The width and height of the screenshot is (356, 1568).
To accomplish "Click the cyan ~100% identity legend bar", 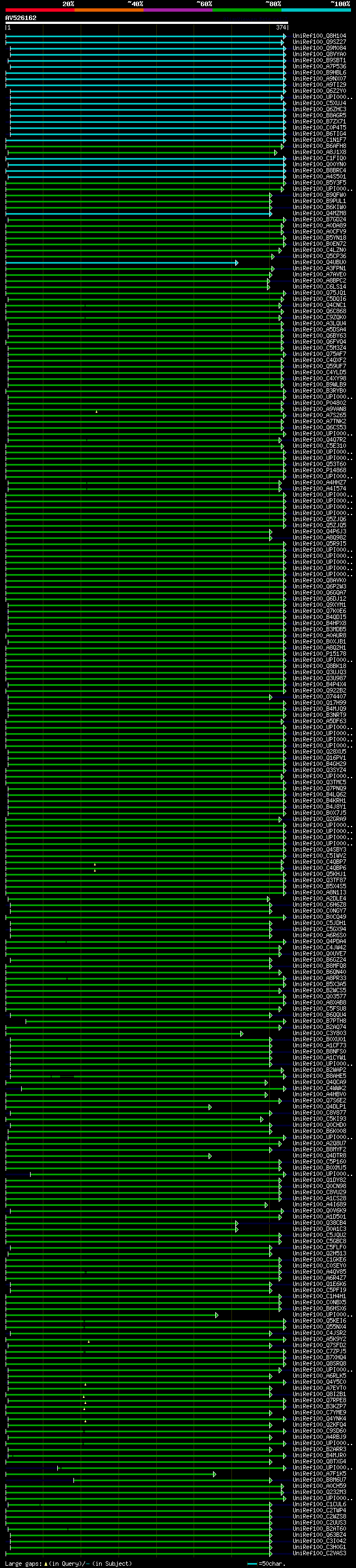I will (317, 10).
